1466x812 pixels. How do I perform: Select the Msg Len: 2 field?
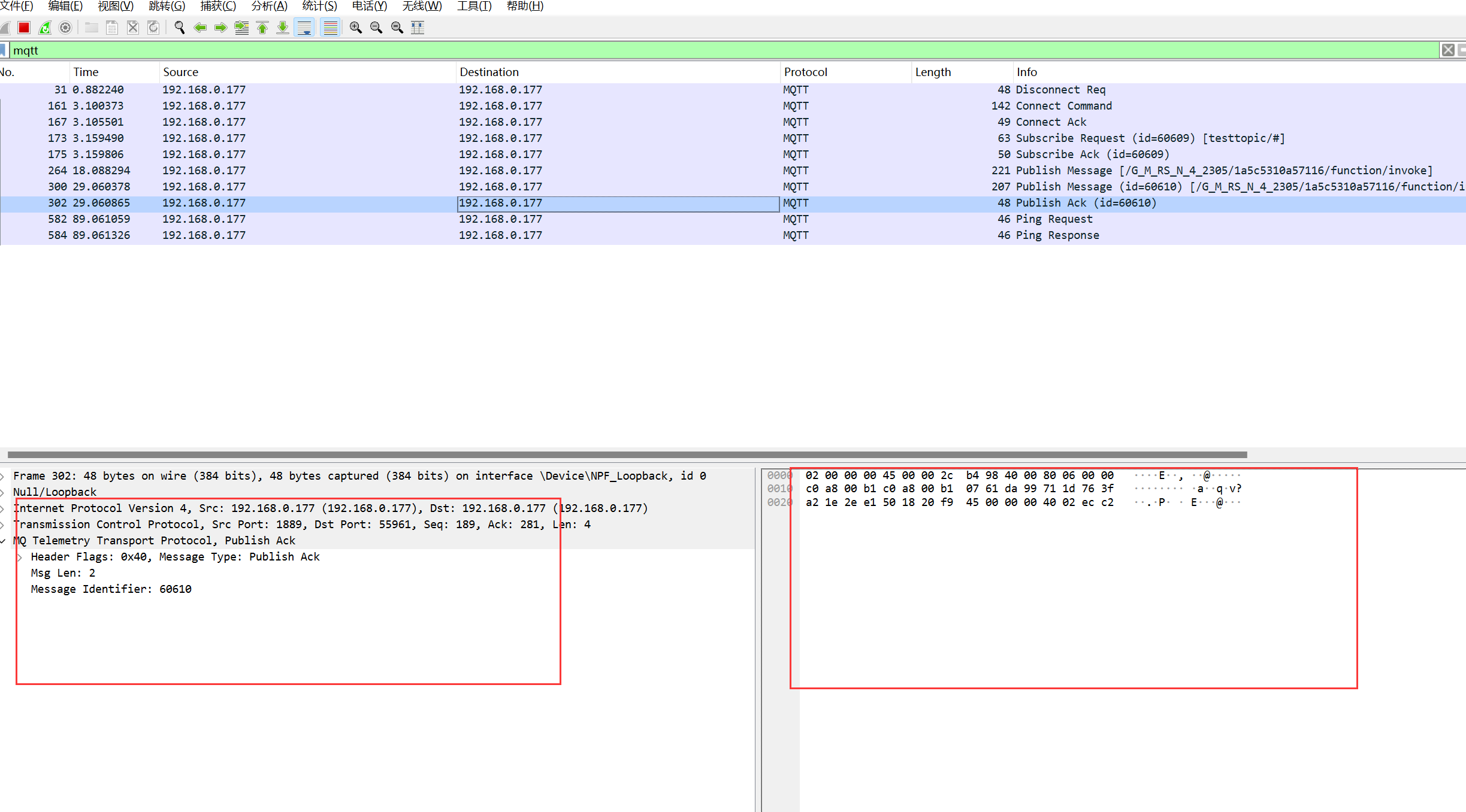point(63,573)
